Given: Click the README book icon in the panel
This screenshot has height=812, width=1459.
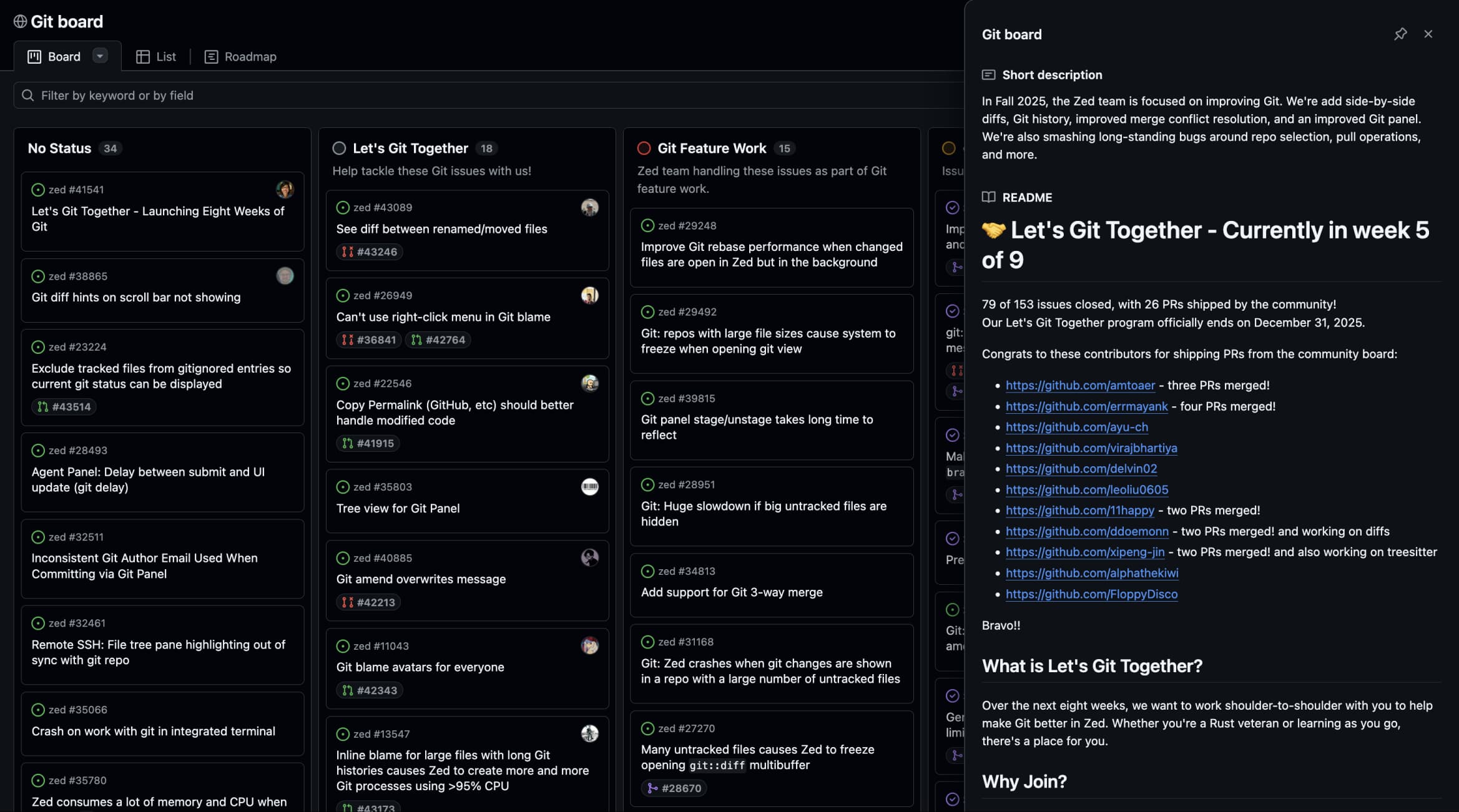Looking at the screenshot, I should 990,197.
